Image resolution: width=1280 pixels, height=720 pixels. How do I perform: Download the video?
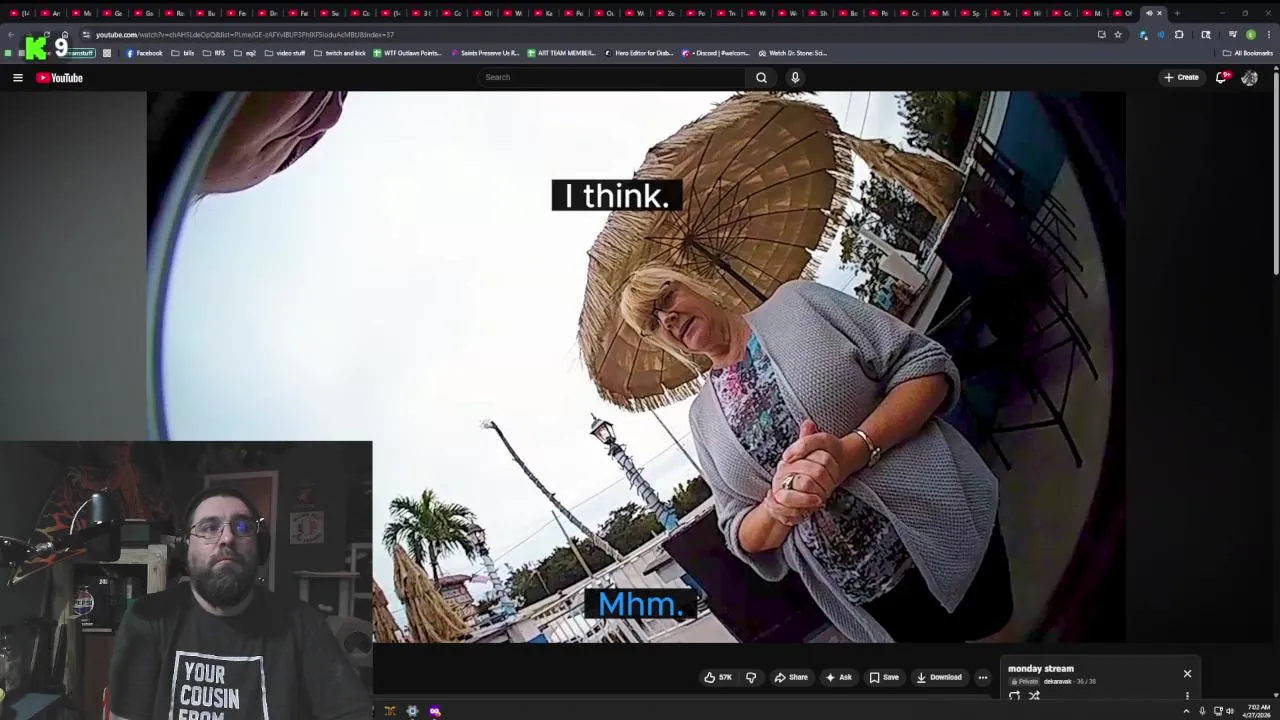pyautogui.click(x=939, y=677)
